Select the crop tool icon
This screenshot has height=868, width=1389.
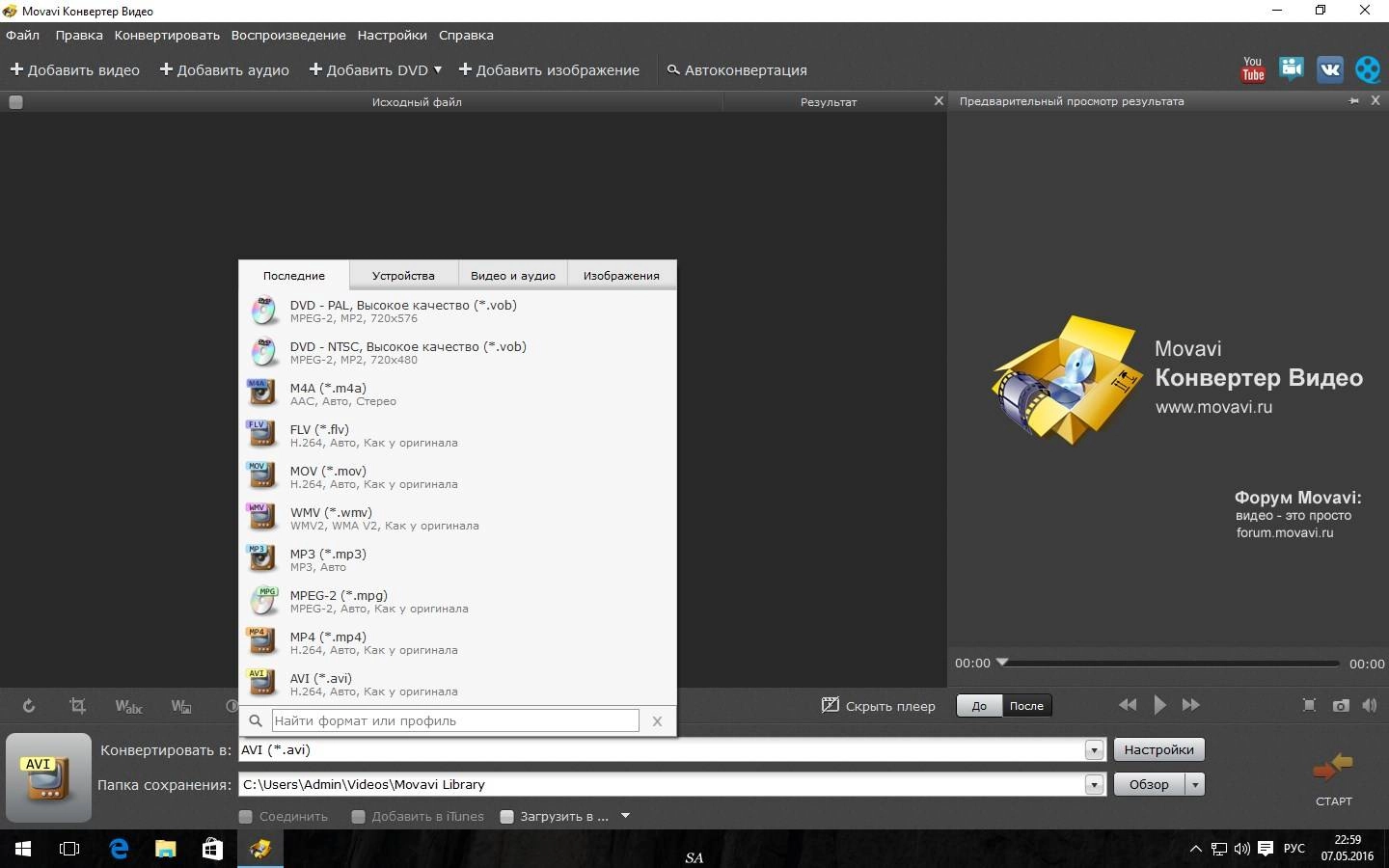pyautogui.click(x=77, y=706)
